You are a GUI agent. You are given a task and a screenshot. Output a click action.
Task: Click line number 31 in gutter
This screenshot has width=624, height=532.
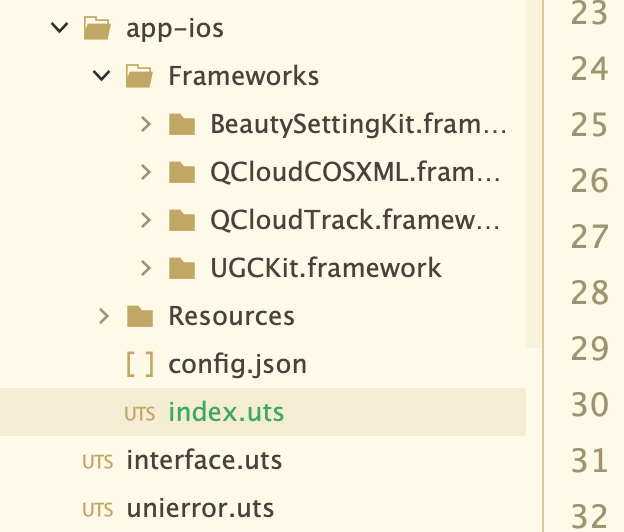tap(589, 460)
